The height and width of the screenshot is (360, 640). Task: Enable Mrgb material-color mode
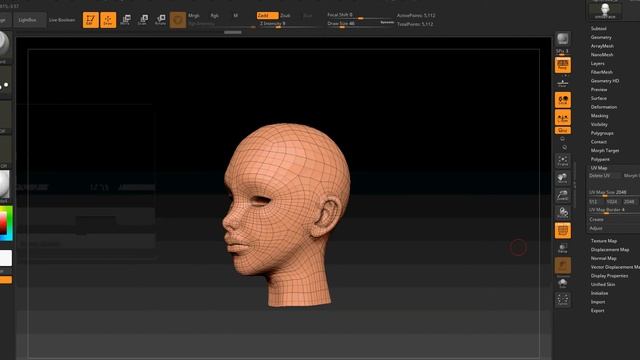(x=194, y=16)
